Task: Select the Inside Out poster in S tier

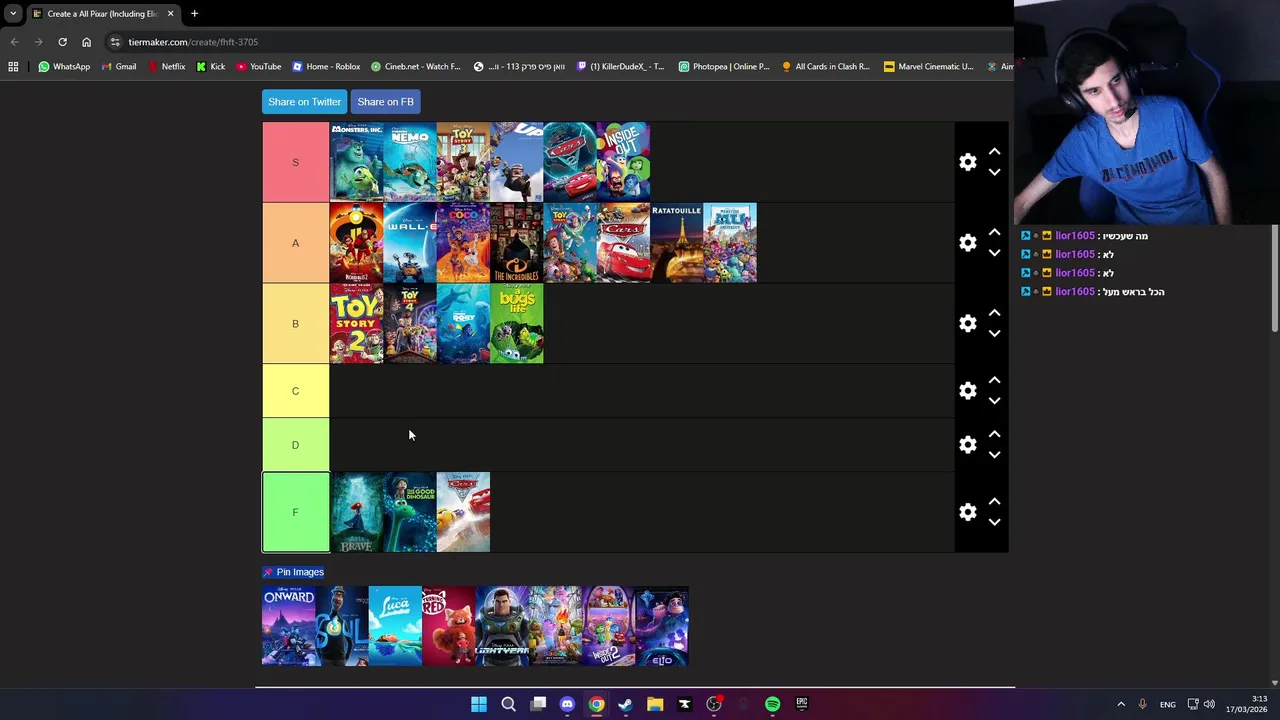Action: pos(623,162)
